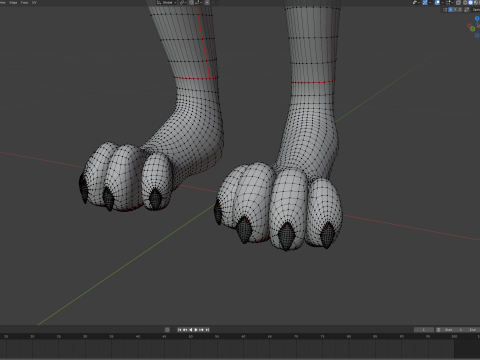Toggle auto merge vertices icon
Viewport: 480px width, 360px height.
tap(467, 9)
